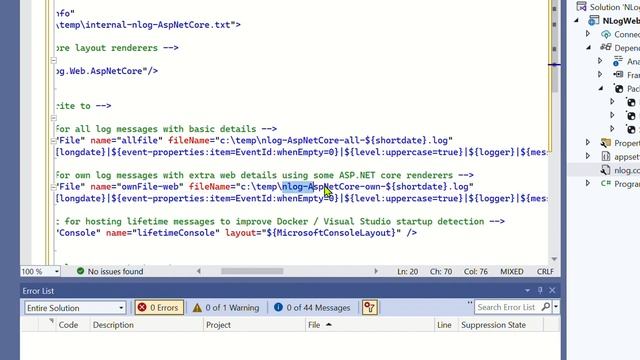
Task: Close the Error List panel
Action: coord(552,290)
